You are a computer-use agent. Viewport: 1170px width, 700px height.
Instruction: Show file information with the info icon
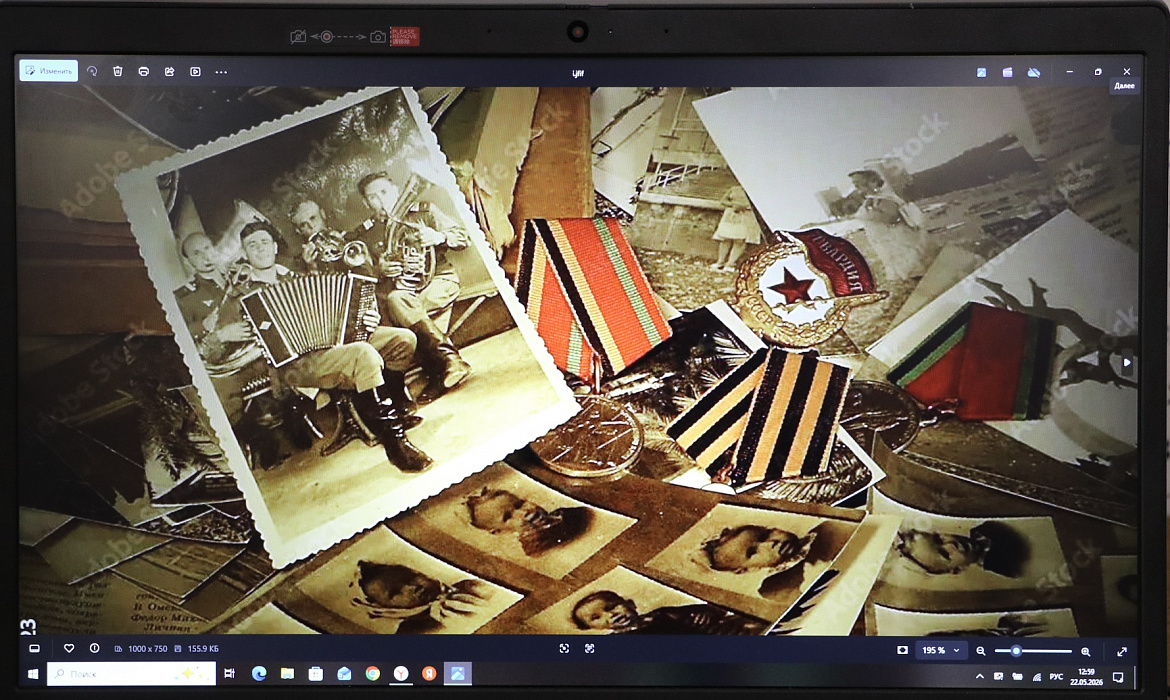pyautogui.click(x=94, y=649)
